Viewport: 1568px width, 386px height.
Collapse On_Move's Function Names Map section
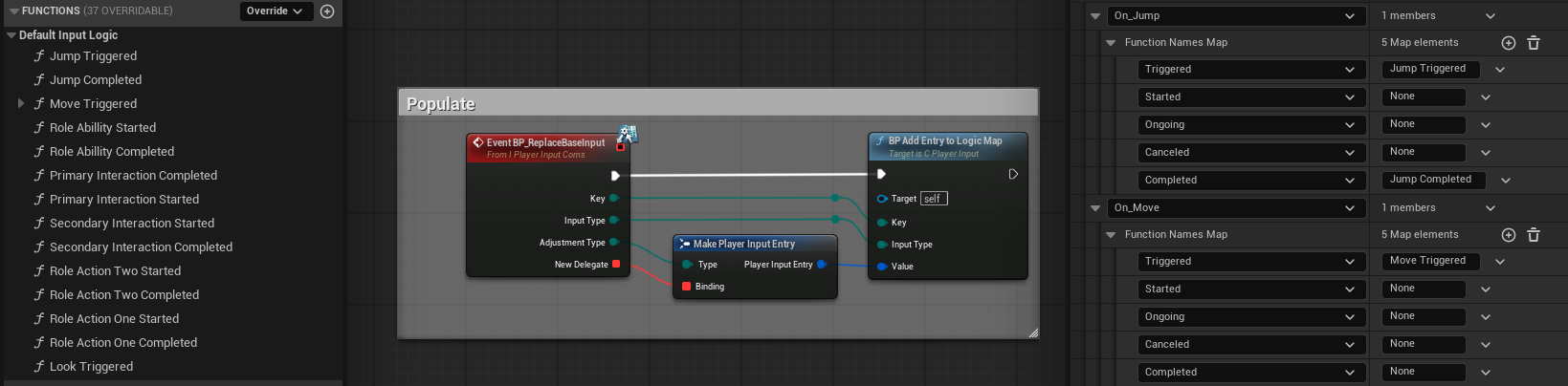1111,235
